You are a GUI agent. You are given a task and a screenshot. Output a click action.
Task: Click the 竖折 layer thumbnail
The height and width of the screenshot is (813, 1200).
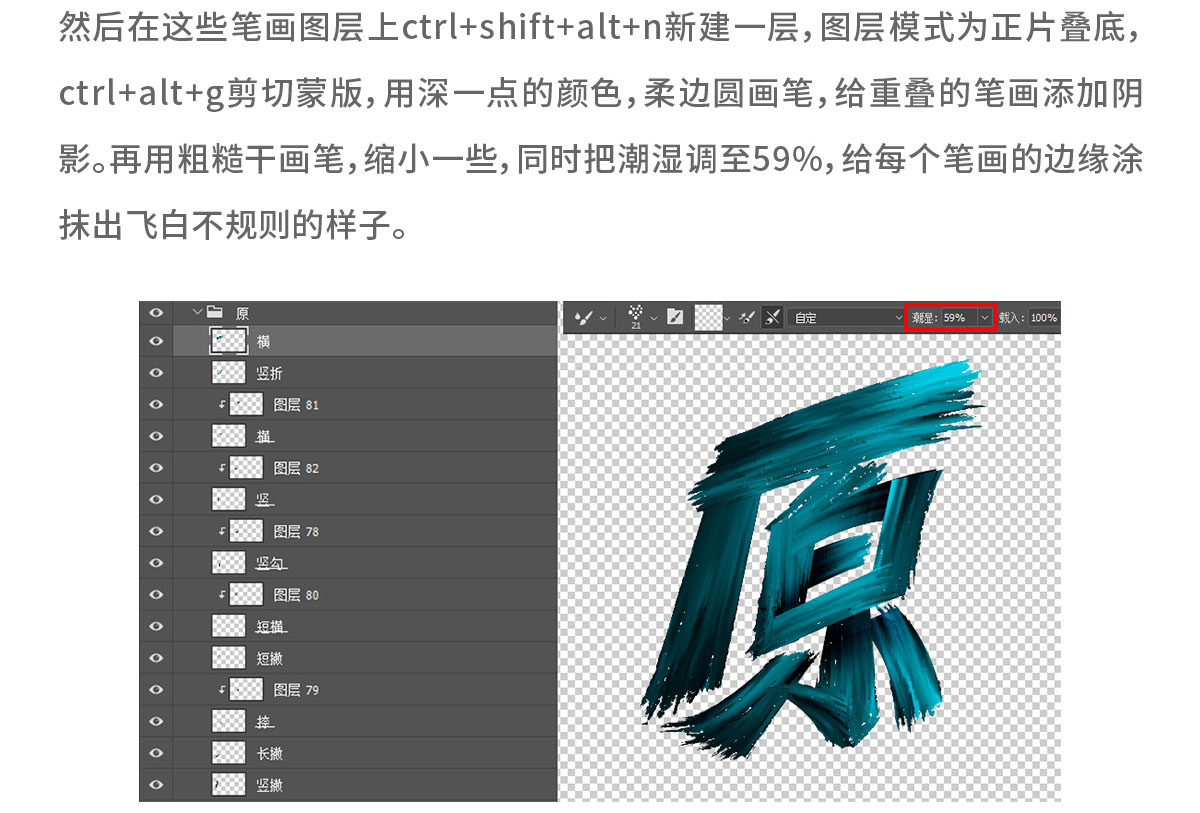pyautogui.click(x=229, y=373)
